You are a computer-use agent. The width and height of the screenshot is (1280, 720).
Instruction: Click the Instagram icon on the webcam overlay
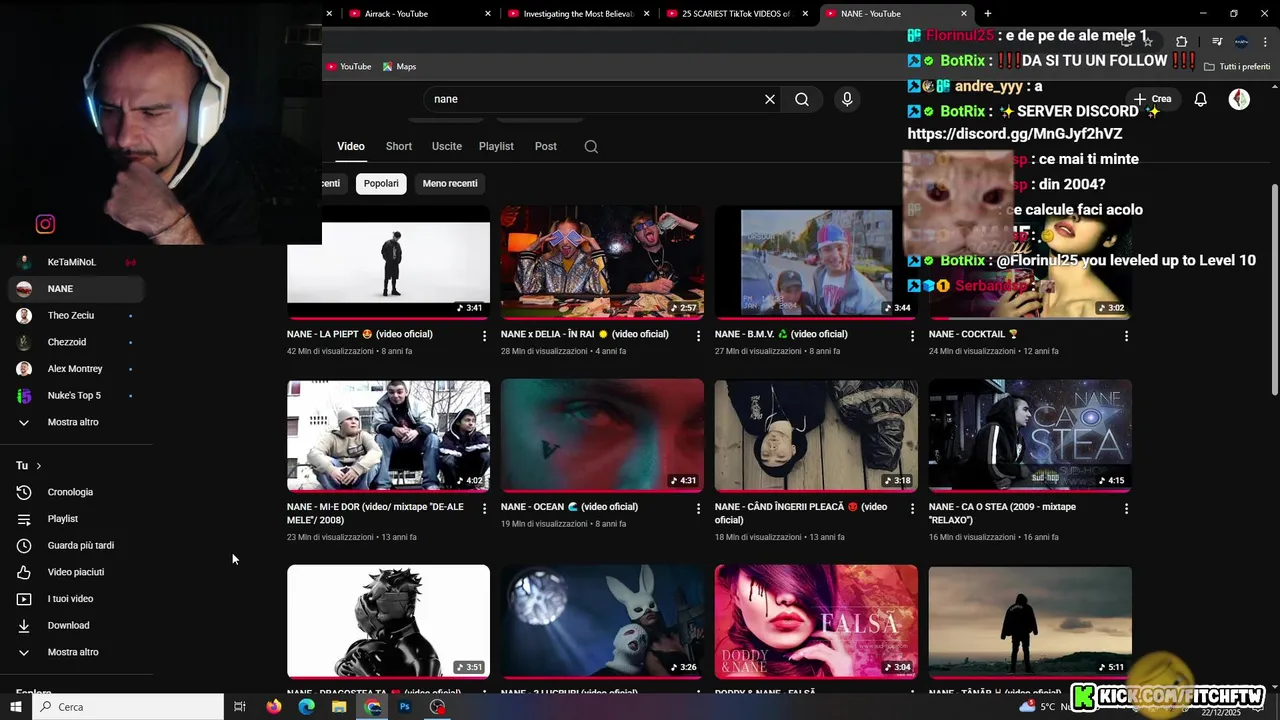(45, 224)
